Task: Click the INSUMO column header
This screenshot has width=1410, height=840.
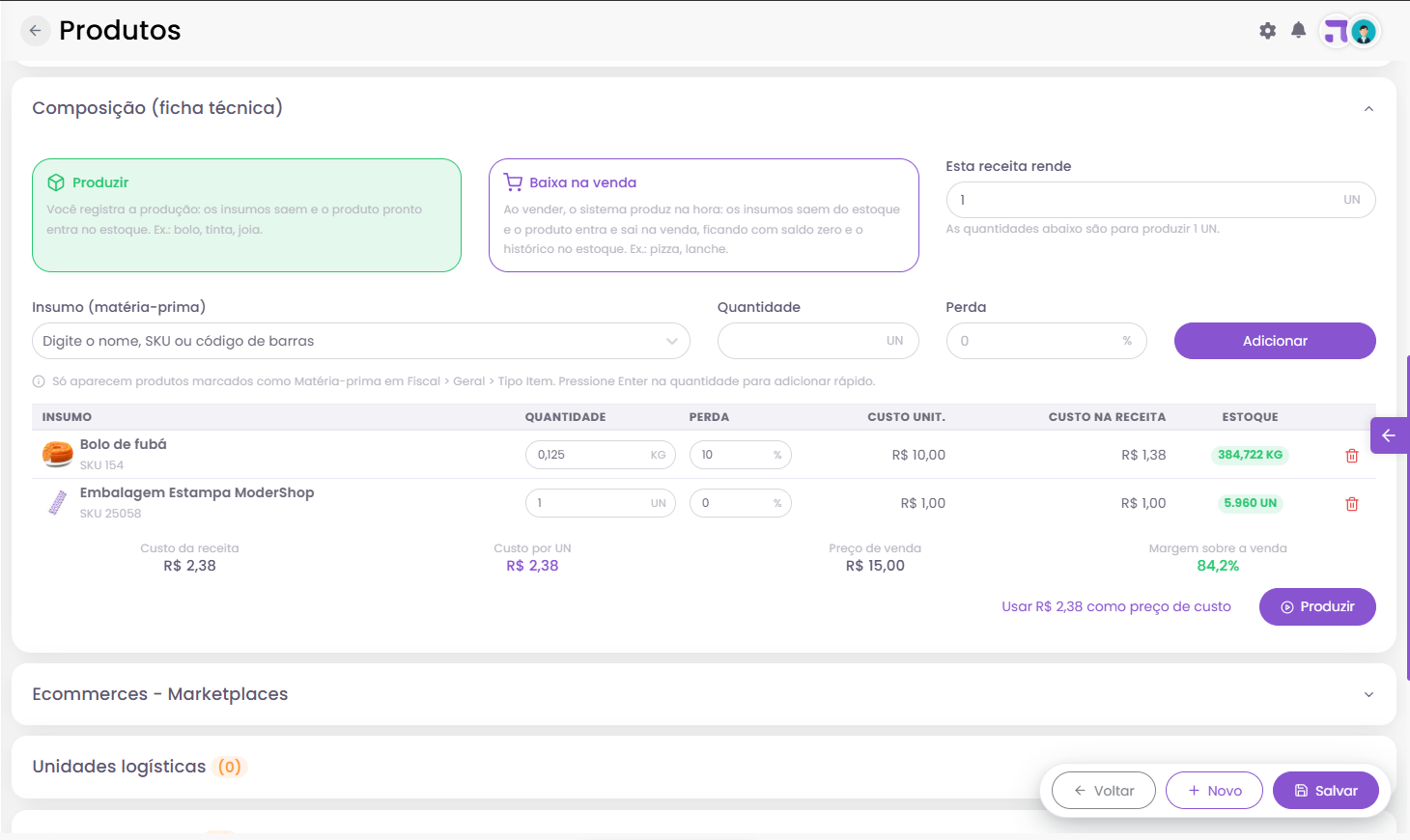Action: tap(67, 417)
